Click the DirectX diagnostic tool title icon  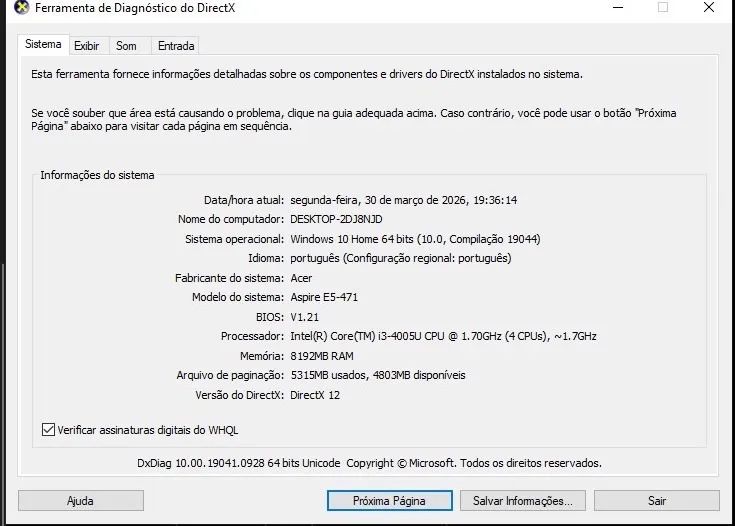coord(21,8)
